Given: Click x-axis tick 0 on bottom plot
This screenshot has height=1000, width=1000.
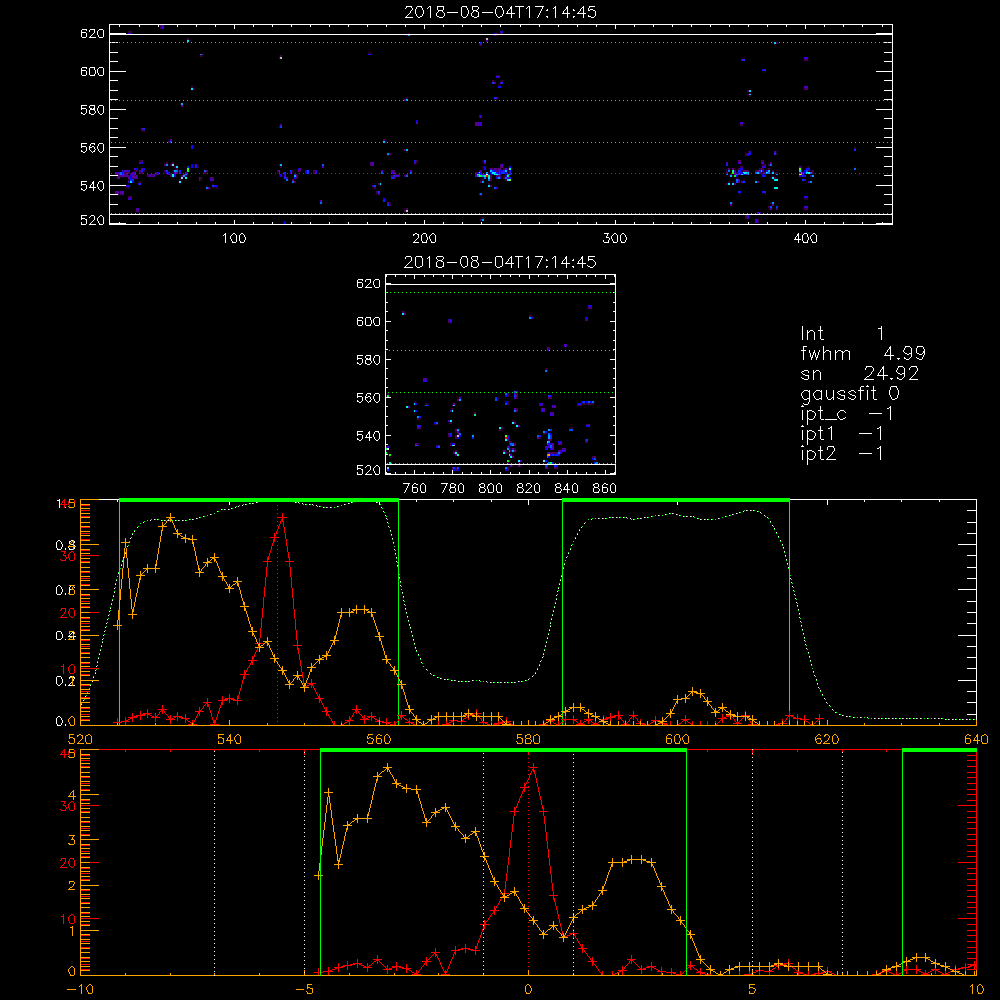Looking at the screenshot, I should coord(528,989).
